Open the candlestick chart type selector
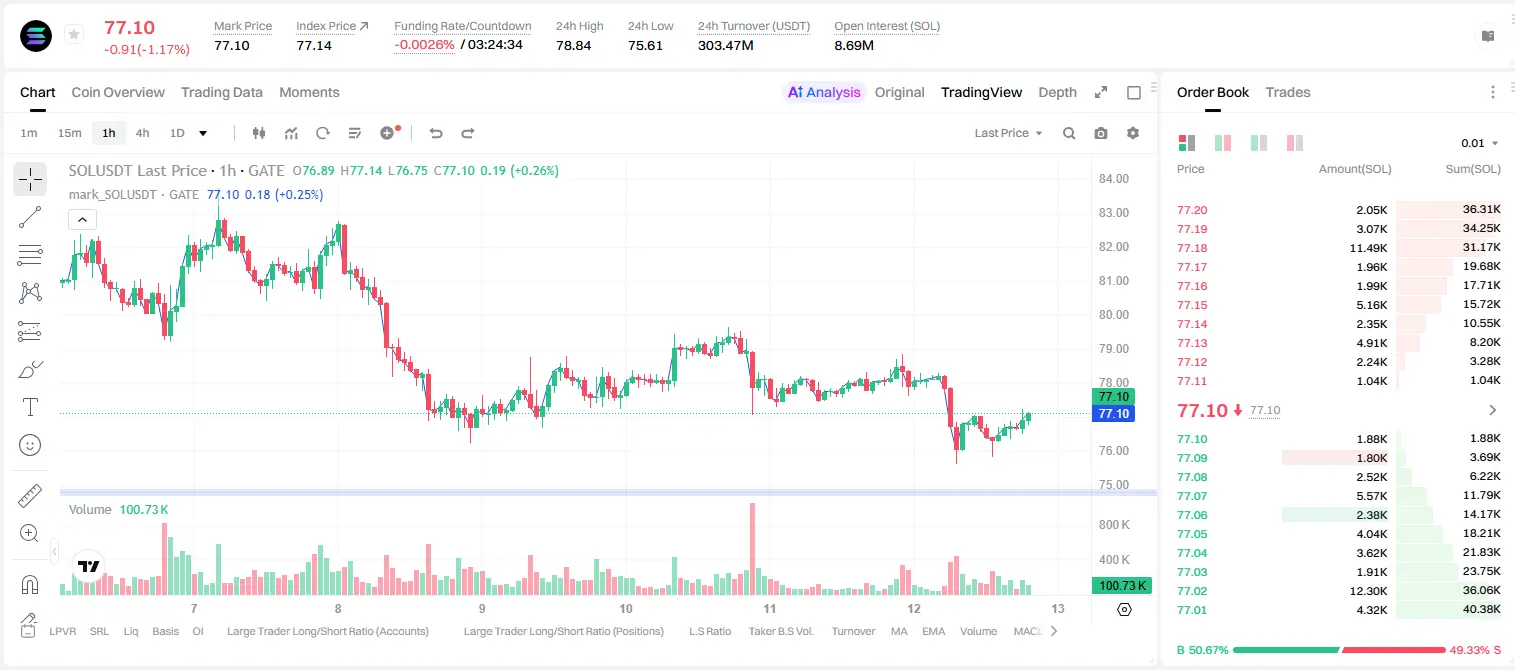The height and width of the screenshot is (670, 1515). click(259, 133)
